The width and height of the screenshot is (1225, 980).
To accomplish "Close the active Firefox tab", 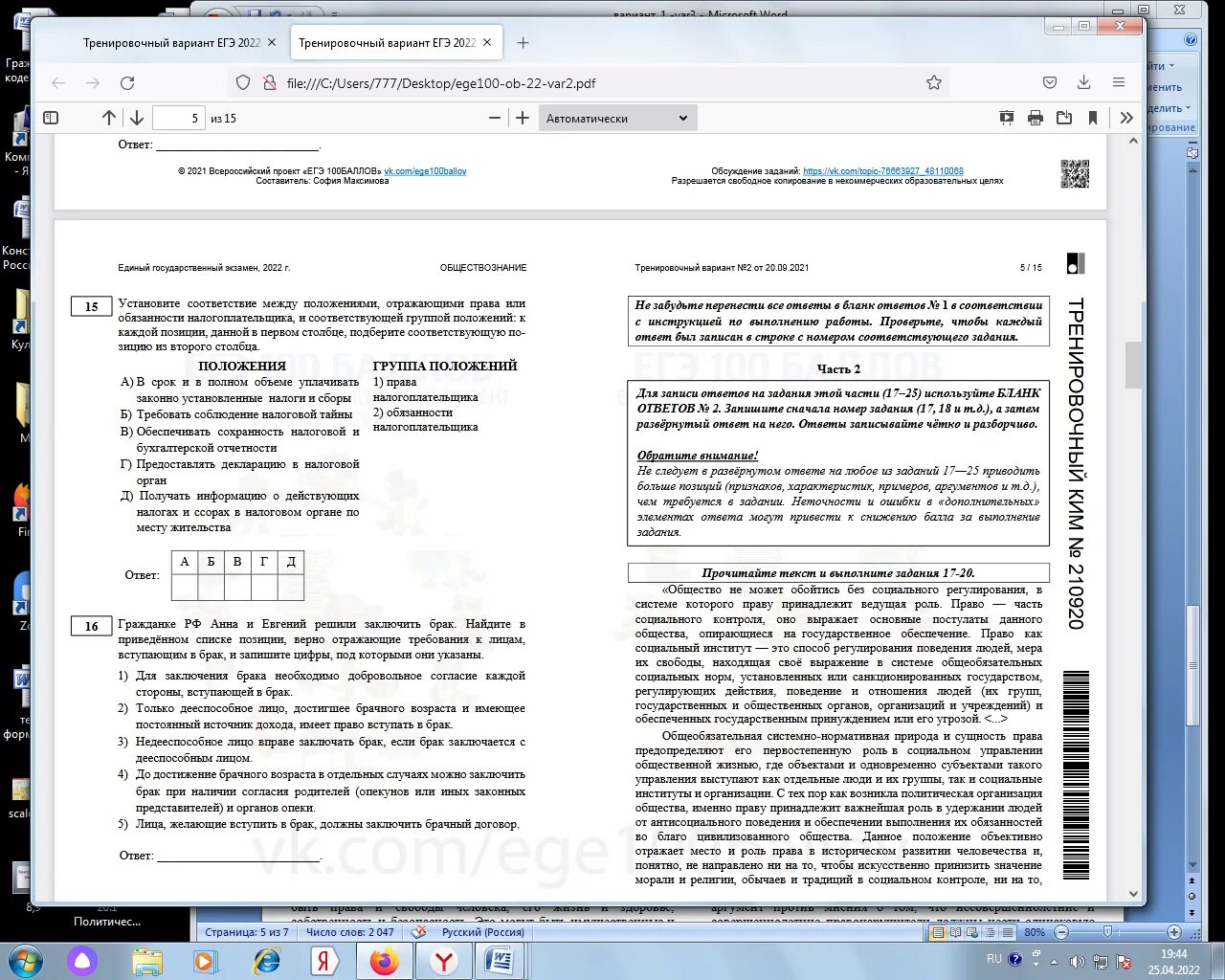I will (487, 43).
